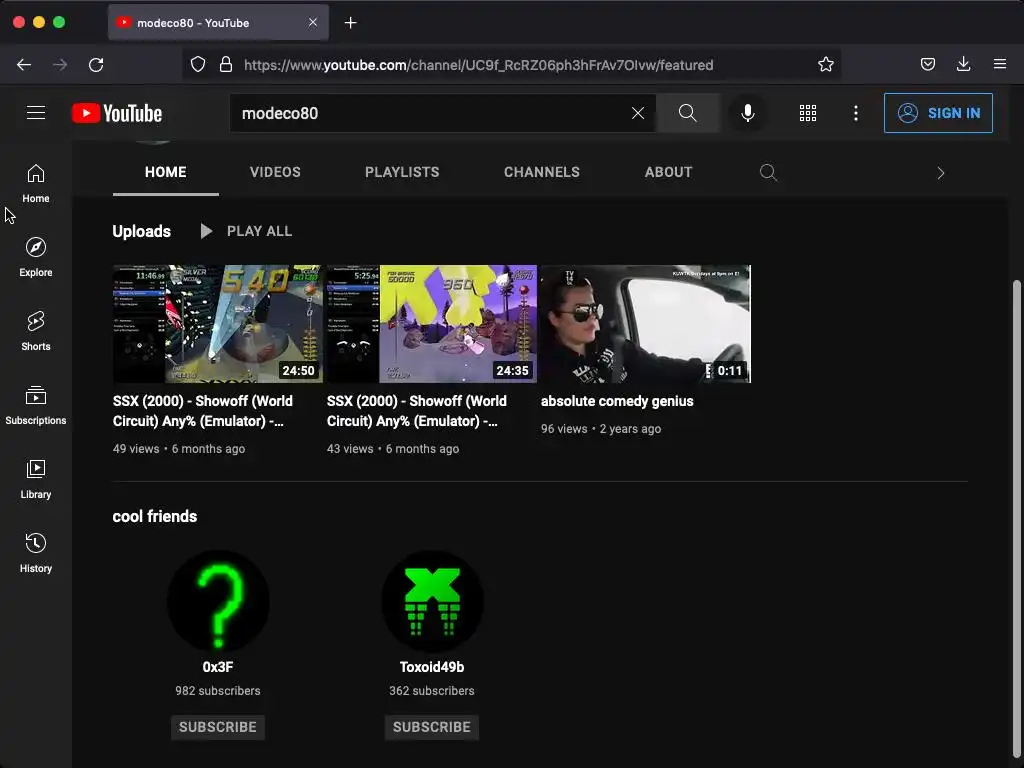This screenshot has height=768, width=1024.
Task: Open Subscriptions in the sidebar
Action: click(36, 406)
